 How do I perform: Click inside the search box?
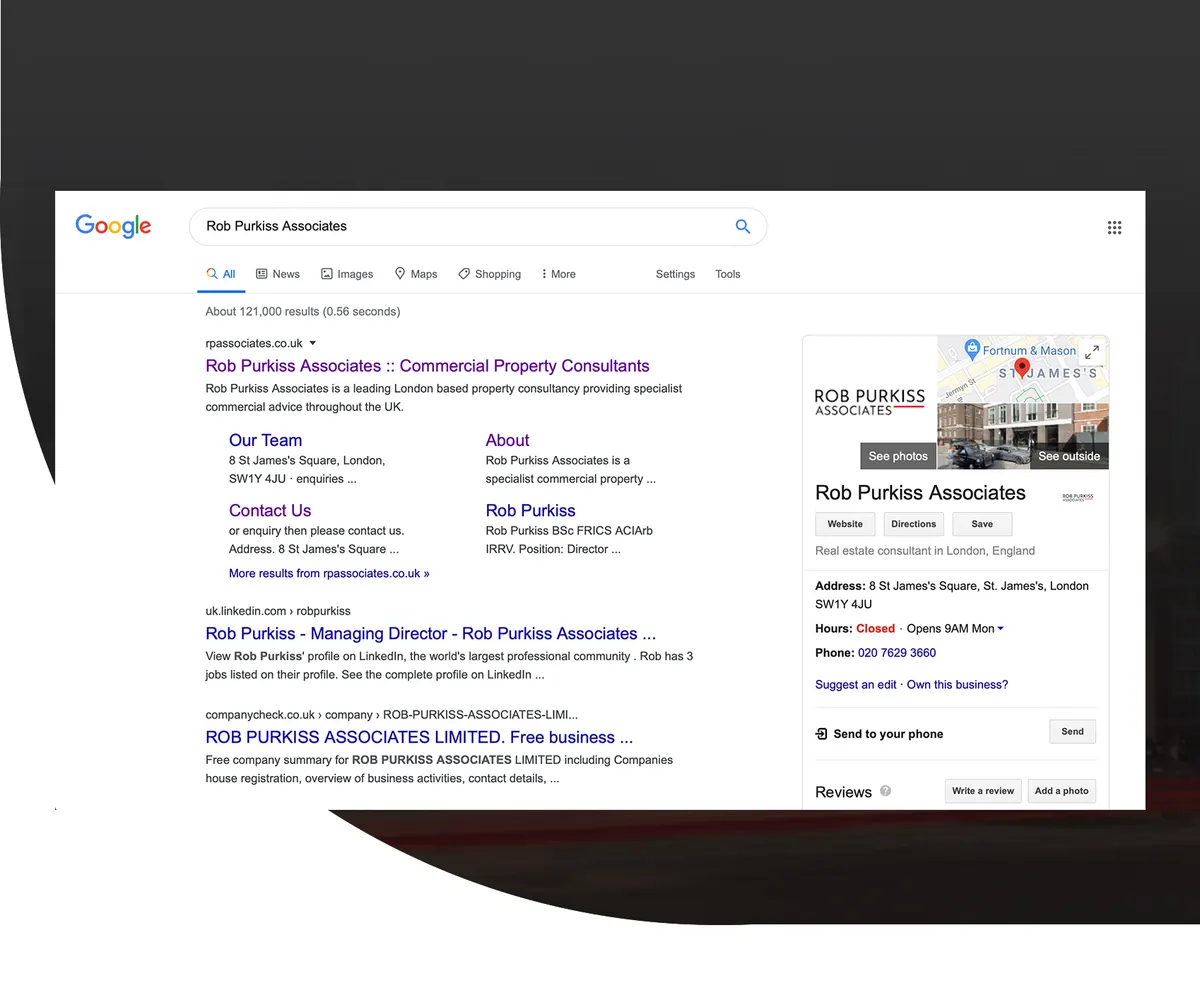pos(478,226)
